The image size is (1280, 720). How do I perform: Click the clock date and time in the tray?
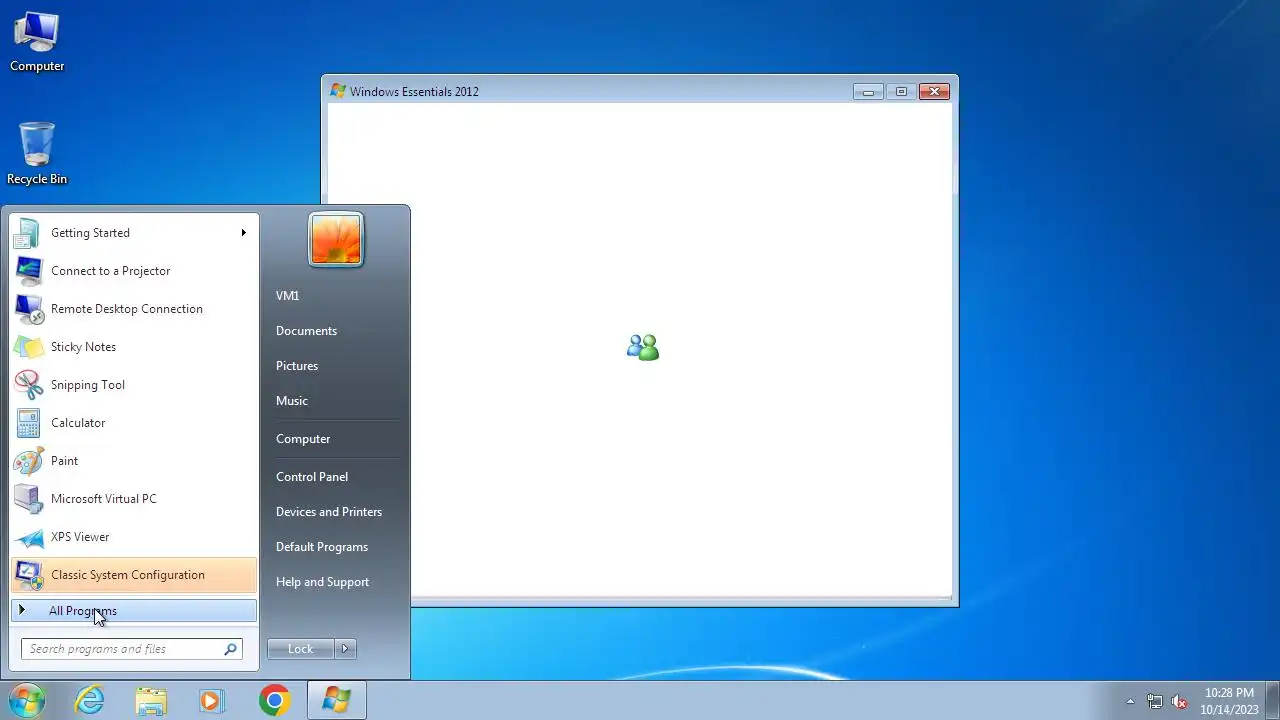(1229, 701)
